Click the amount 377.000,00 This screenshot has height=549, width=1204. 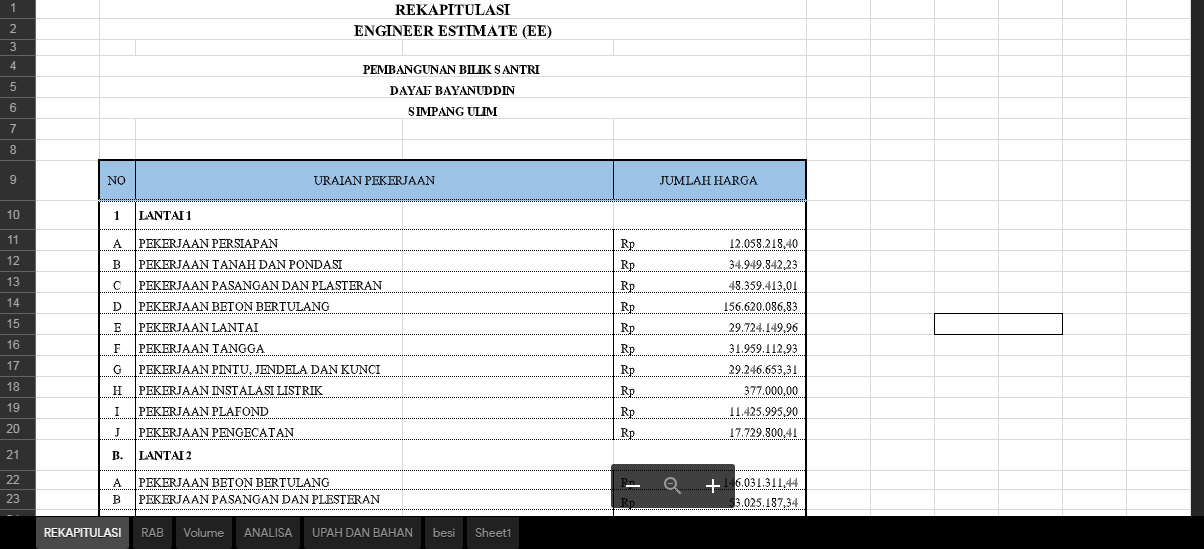tap(773, 391)
